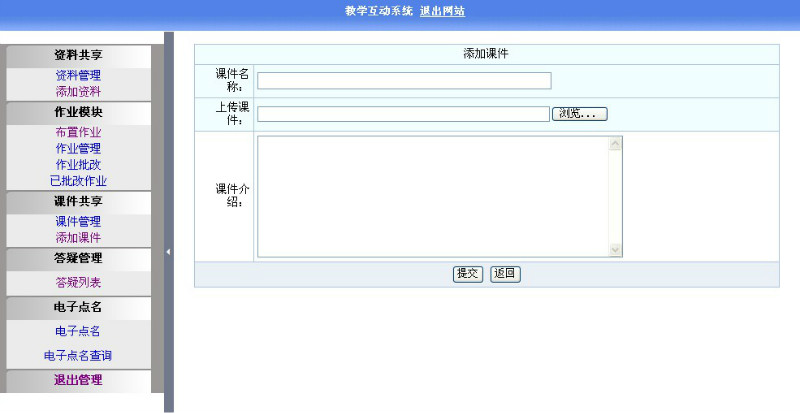This screenshot has height=413, width=800.
Task: Submit the form with 提交 button
Action: coord(468,274)
